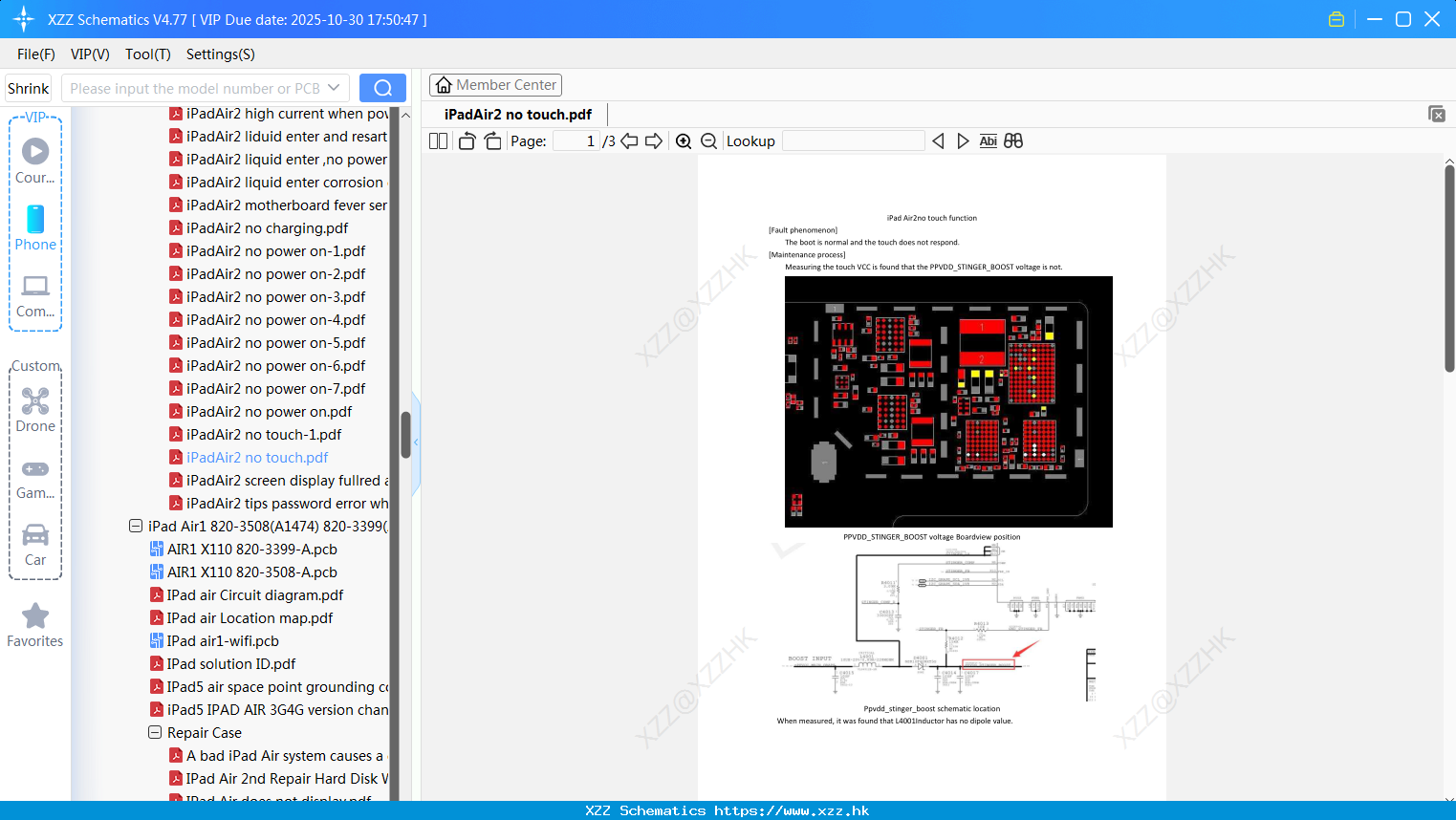Go to the previous page arrow
This screenshot has width=1456, height=820.
point(629,140)
